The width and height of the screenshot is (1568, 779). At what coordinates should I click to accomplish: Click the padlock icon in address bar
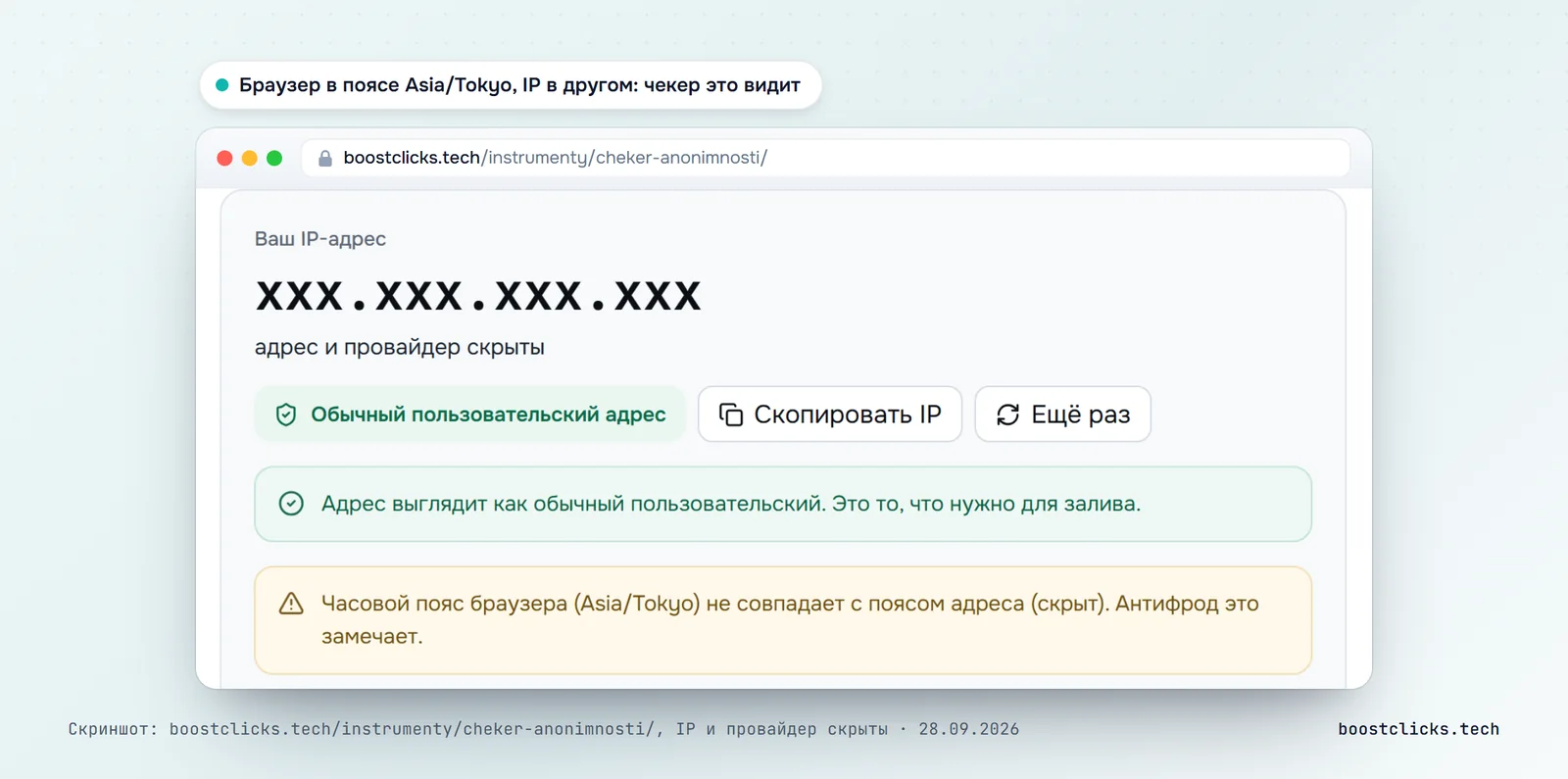tap(325, 158)
